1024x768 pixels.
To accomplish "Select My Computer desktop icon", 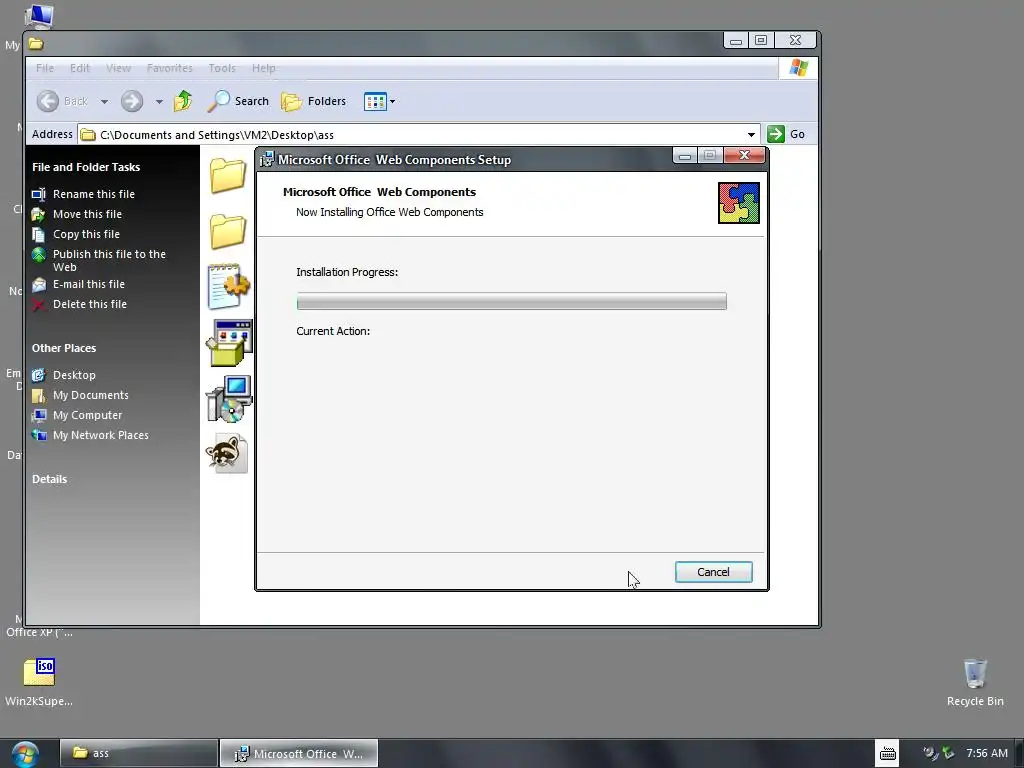I will (x=38, y=16).
